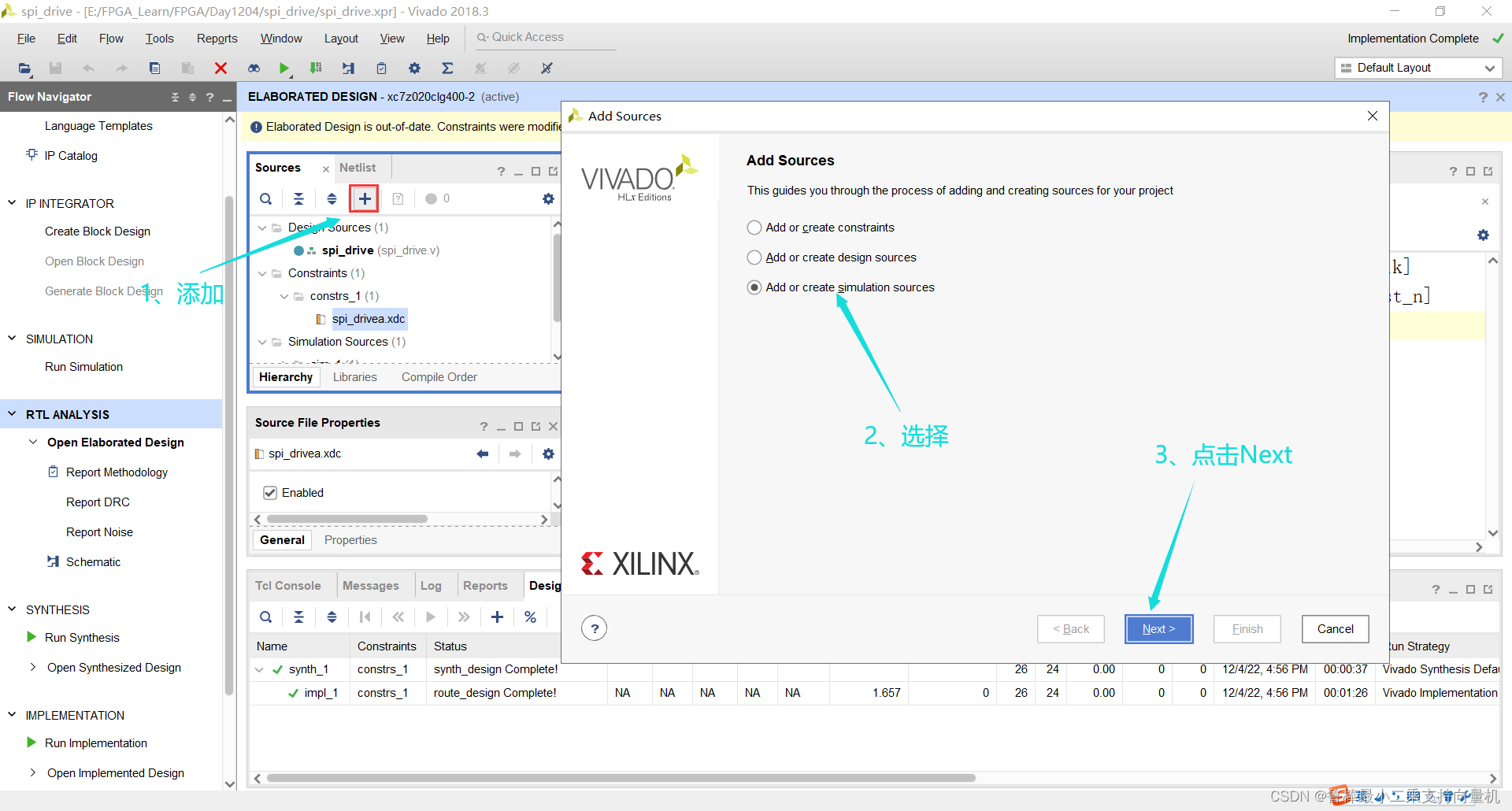Click search icon in Design Runs toolbar
Image resolution: width=1512 pixels, height=811 pixels.
(266, 617)
